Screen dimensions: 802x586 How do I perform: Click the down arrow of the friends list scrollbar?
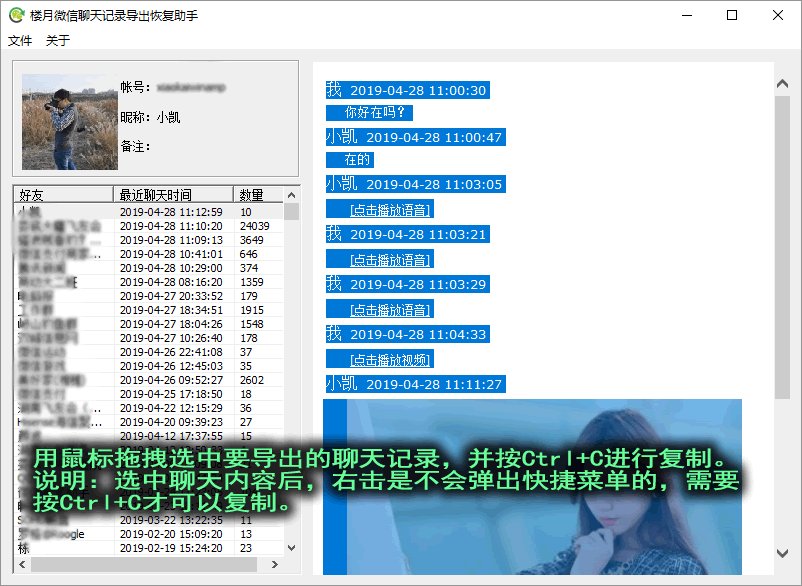click(291, 548)
